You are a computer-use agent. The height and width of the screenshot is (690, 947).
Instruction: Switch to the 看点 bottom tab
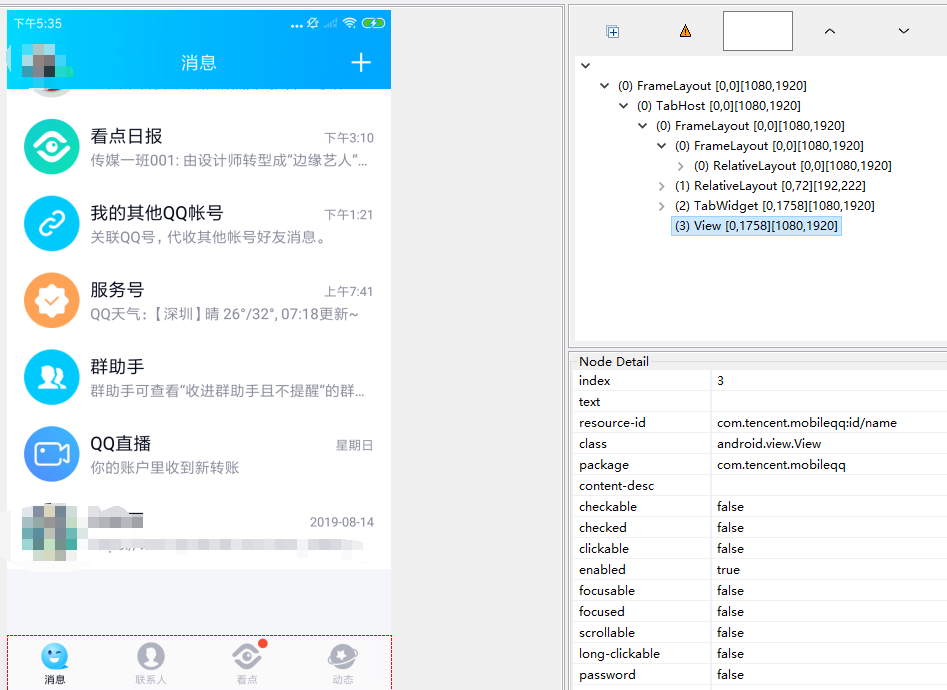[x=247, y=663]
